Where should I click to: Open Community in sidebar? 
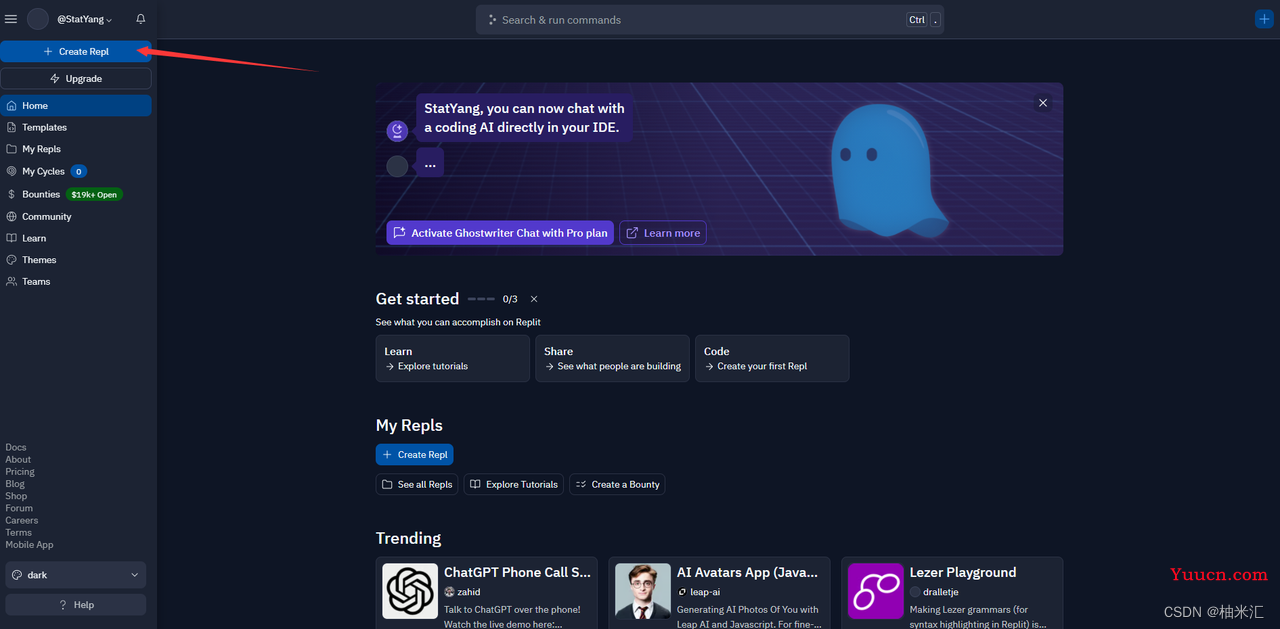pyautogui.click(x=76, y=216)
